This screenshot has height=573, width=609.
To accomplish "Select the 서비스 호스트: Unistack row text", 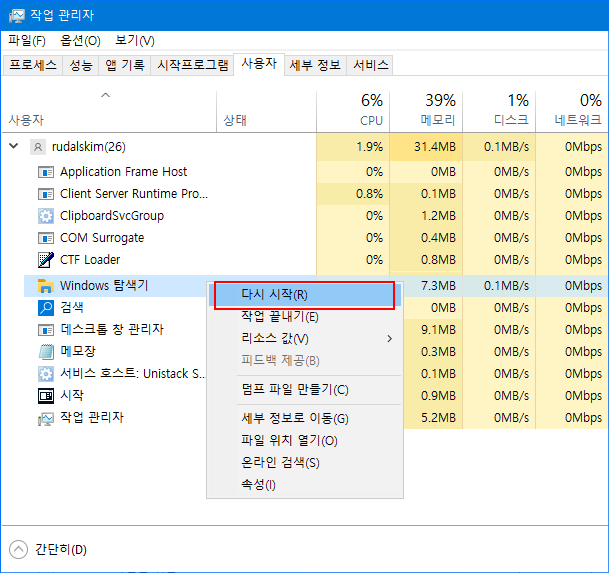I will point(132,374).
